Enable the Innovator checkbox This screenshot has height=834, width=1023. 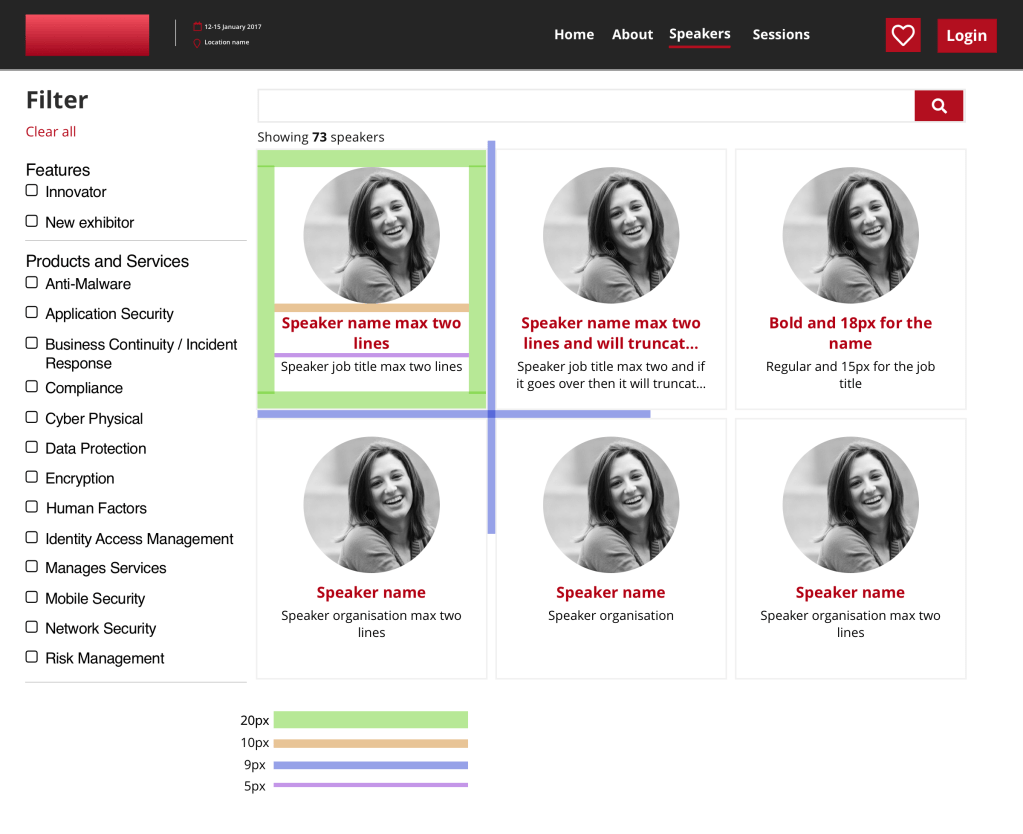point(32,191)
